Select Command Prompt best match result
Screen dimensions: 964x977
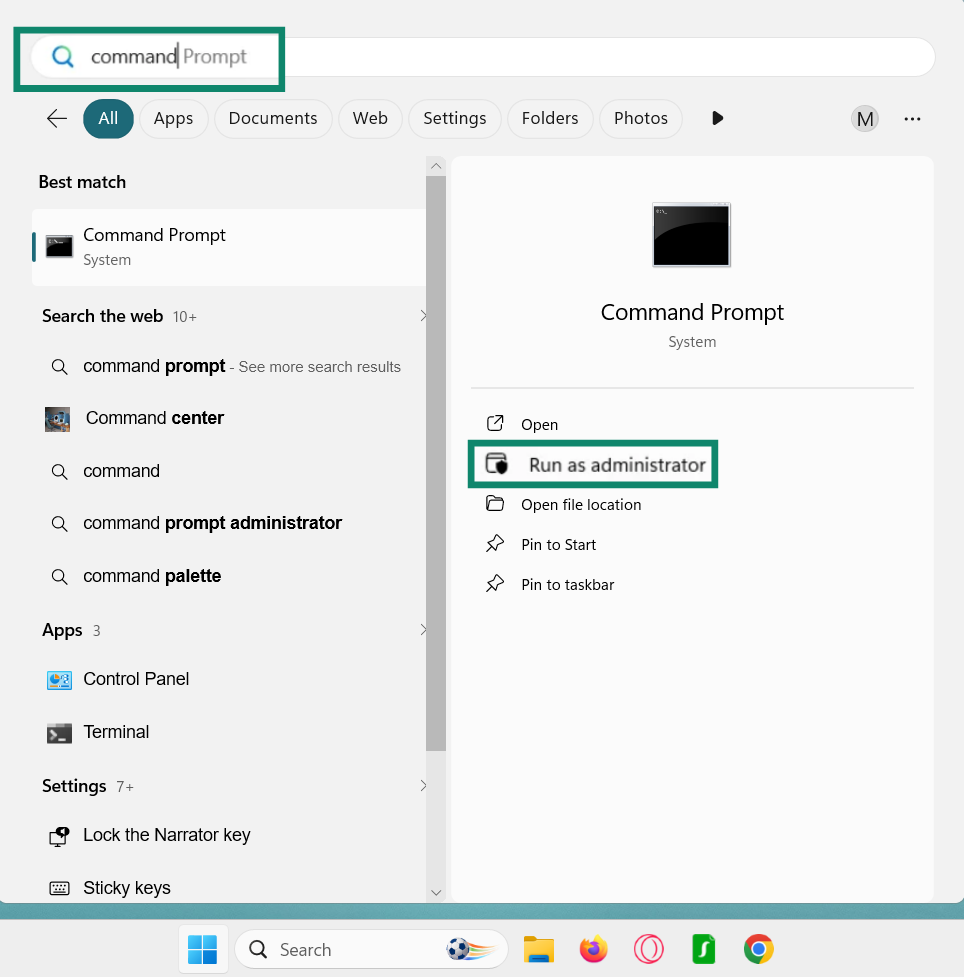point(229,247)
